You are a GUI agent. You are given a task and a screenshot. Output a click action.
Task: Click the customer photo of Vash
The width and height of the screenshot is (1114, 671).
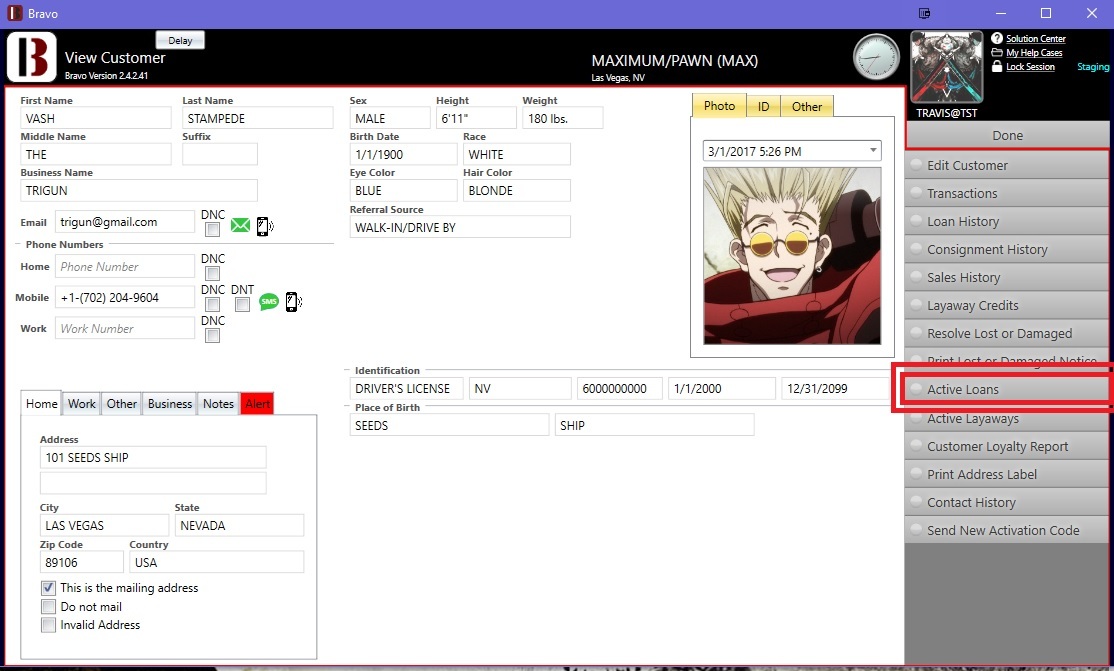(792, 256)
